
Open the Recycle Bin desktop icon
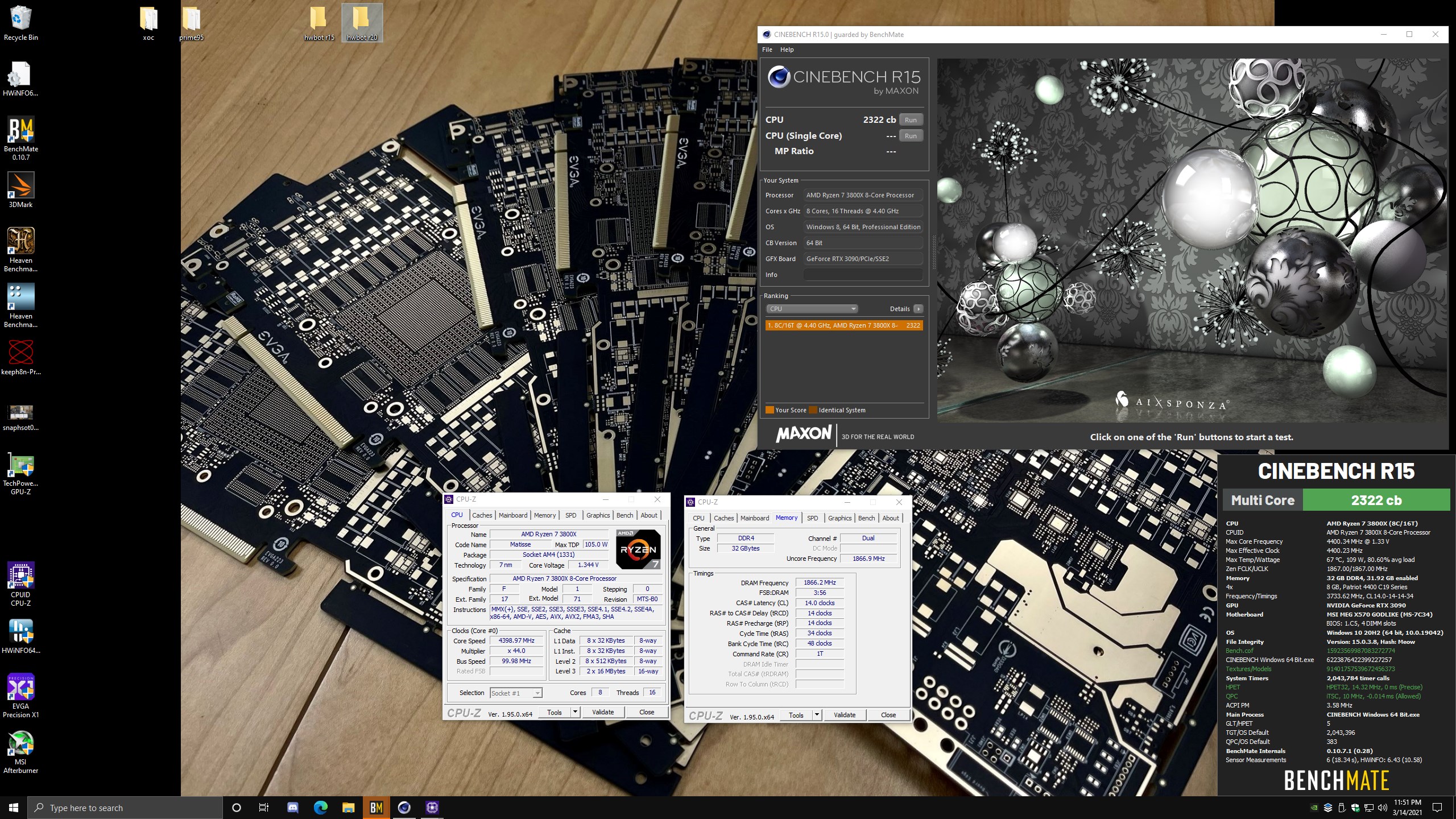(20, 23)
